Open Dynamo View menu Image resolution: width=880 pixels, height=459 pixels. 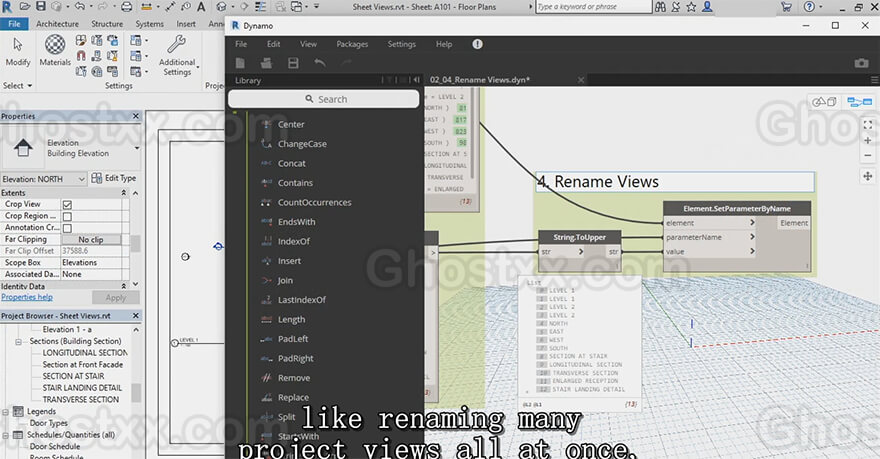pos(308,44)
